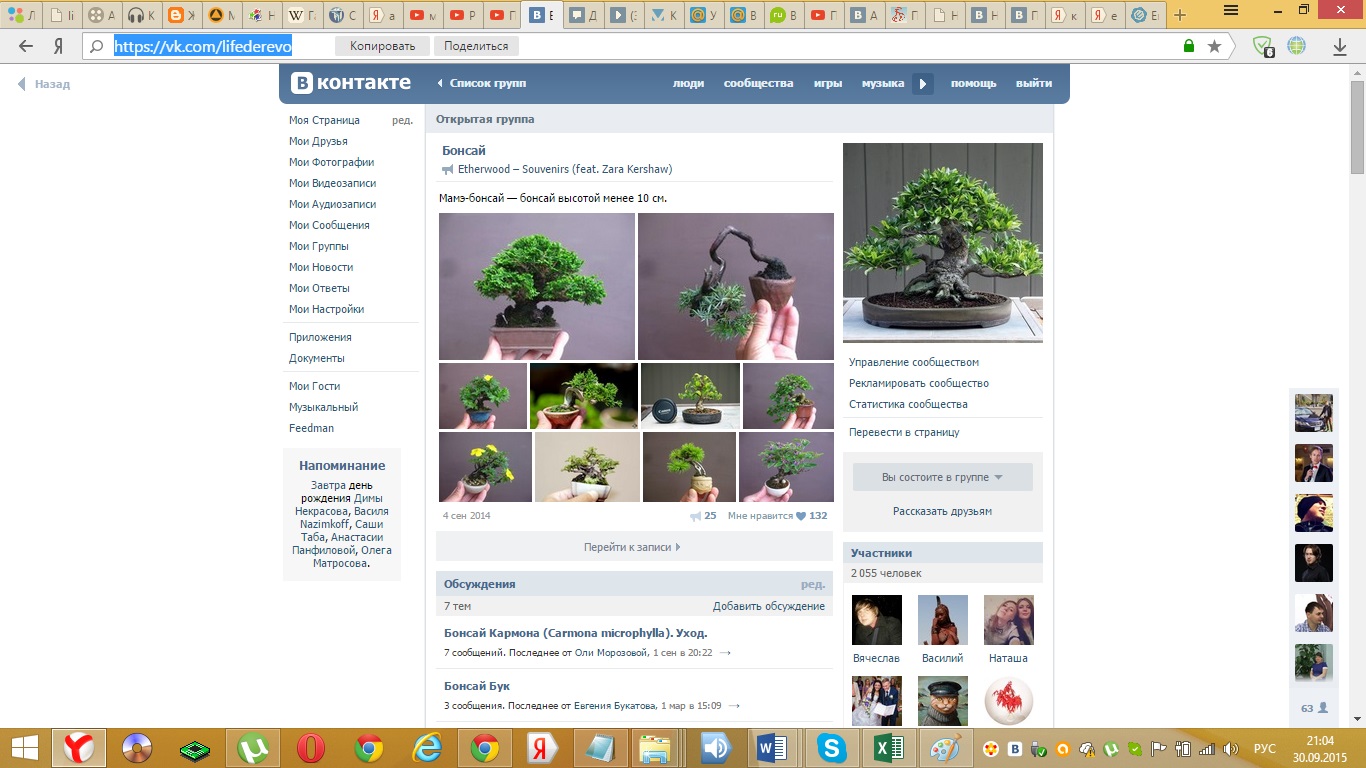Image resolution: width=1366 pixels, height=768 pixels.
Task: Click the 'РУС' keyboard language indicator
Action: click(x=1264, y=749)
